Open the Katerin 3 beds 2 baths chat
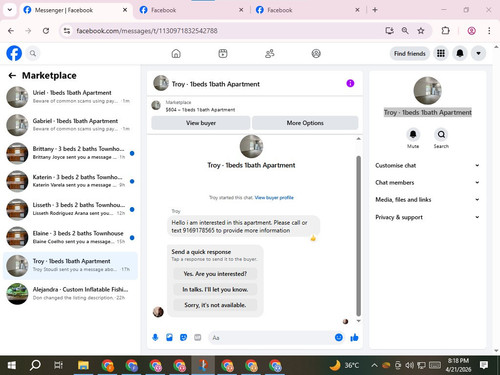 click(x=70, y=181)
